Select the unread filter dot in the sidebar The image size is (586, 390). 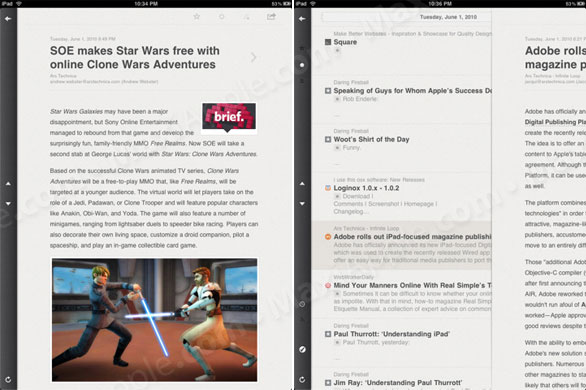[302, 65]
